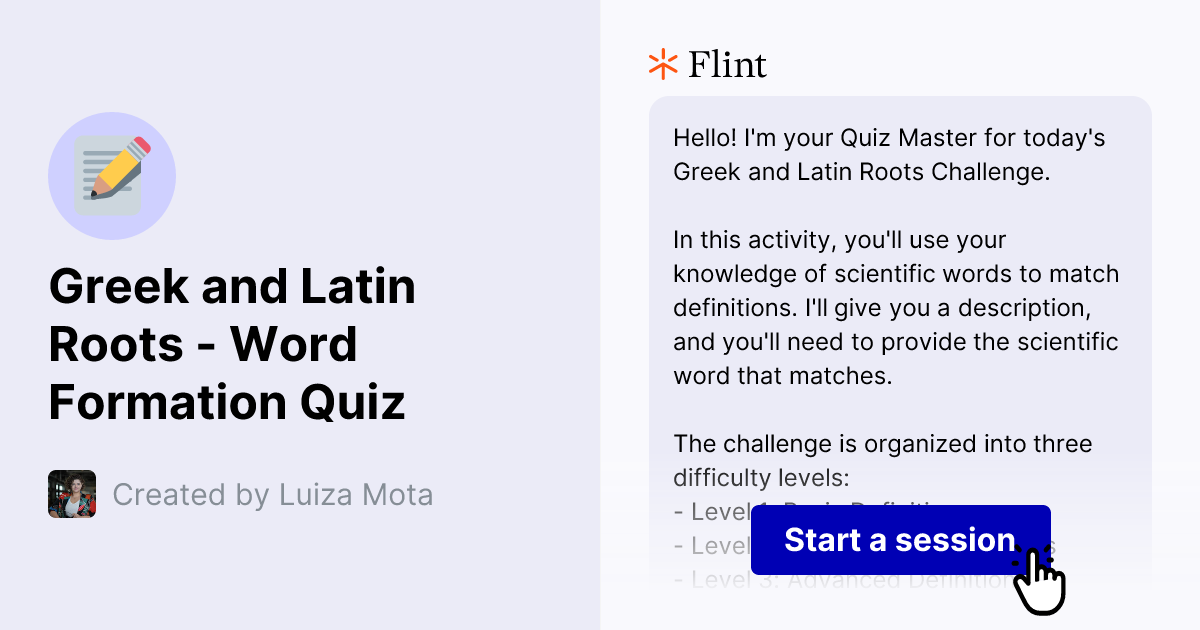Click the Level 2 list item
Screen dimensions: 1200x630
(x=710, y=546)
